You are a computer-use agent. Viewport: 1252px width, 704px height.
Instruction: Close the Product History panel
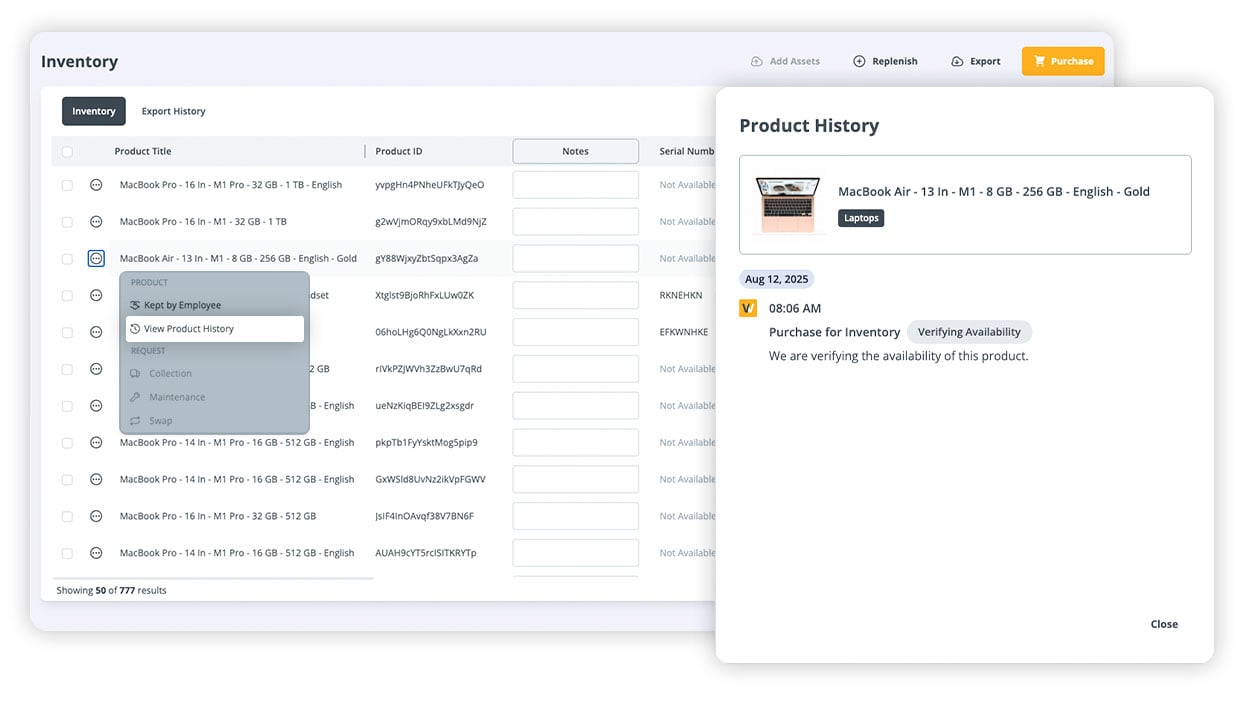point(1164,624)
